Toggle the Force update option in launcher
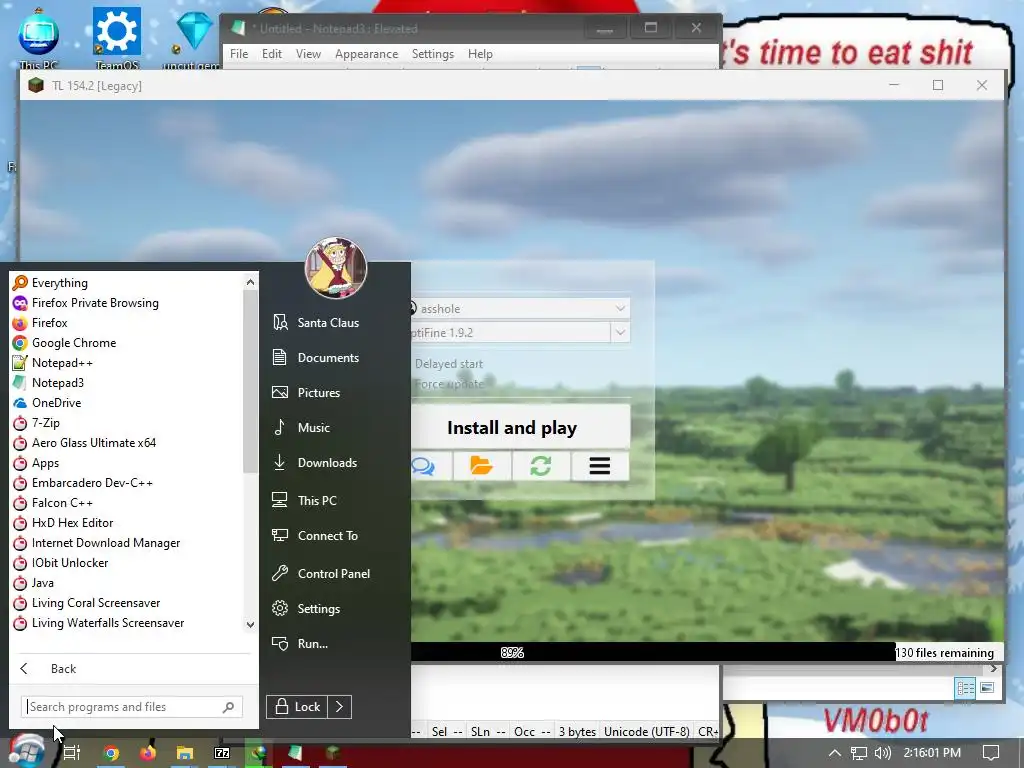 point(449,384)
